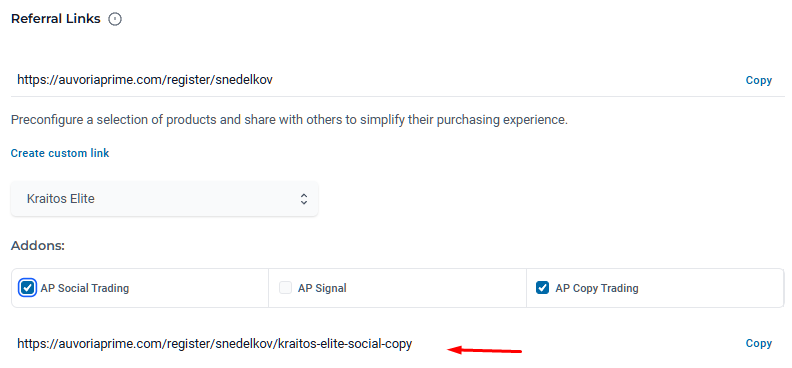Image resolution: width=792 pixels, height=368 pixels.
Task: Click the info icon beside Referral Links
Action: pyautogui.click(x=115, y=19)
